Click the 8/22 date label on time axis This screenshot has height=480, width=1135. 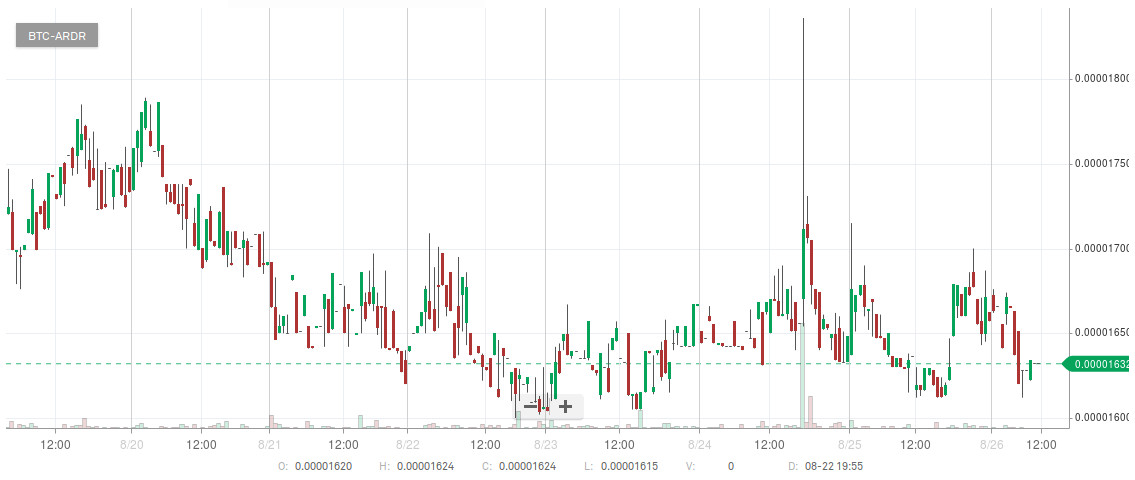408,444
